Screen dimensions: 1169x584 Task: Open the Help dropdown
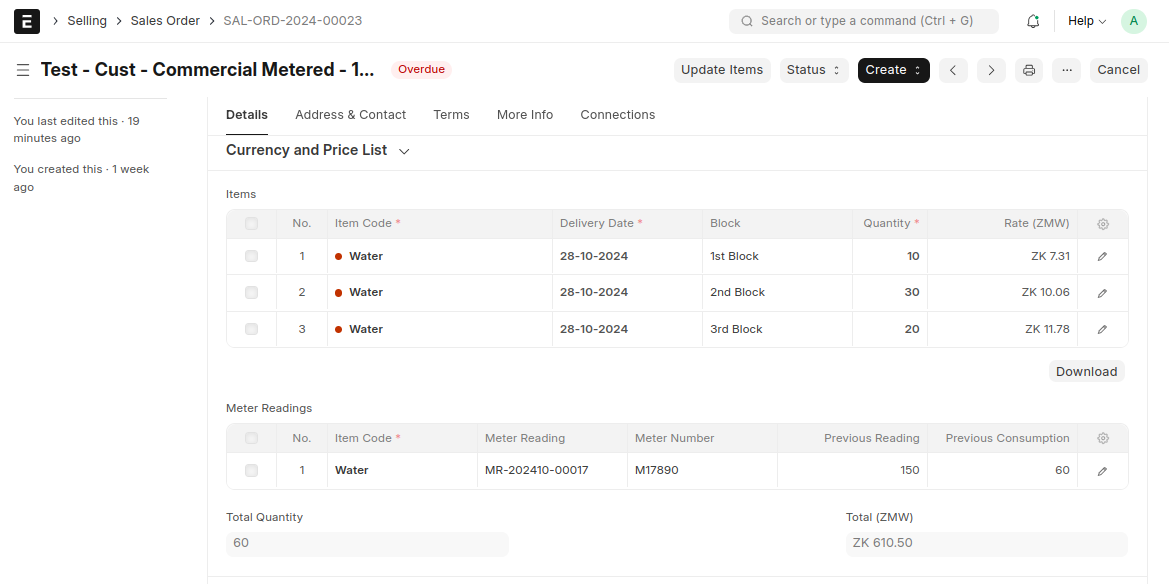pos(1087,21)
